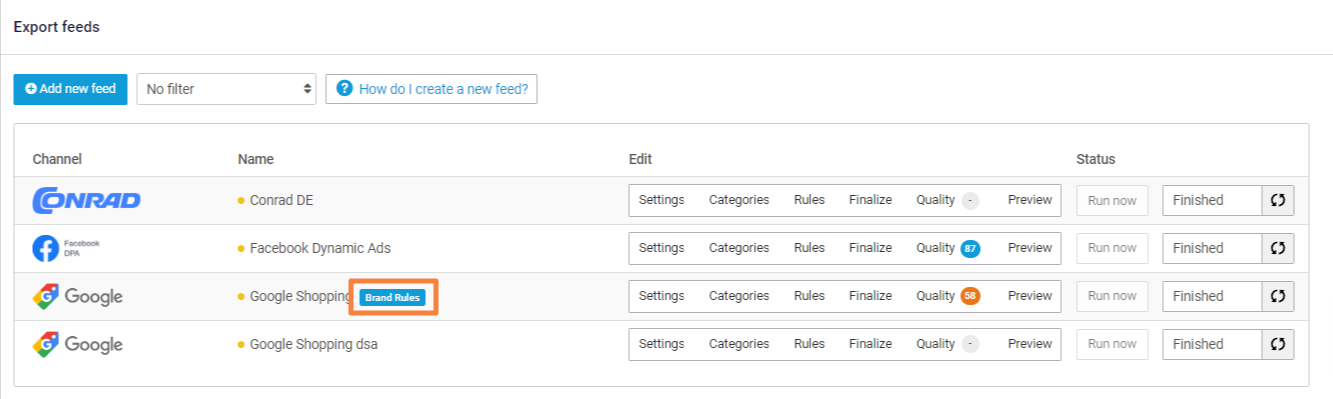Click the refresh icon for Google Shopping dsa

1278,344
